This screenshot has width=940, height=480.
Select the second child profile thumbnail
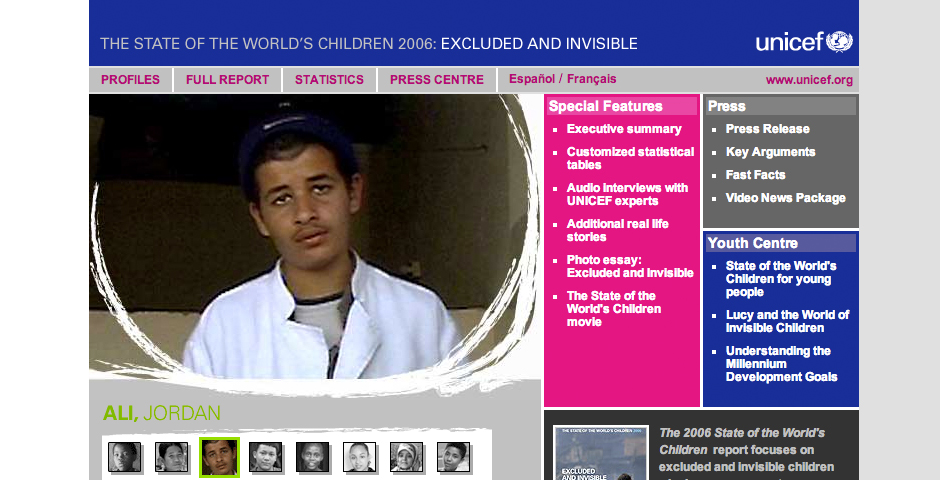pyautogui.click(x=171, y=457)
